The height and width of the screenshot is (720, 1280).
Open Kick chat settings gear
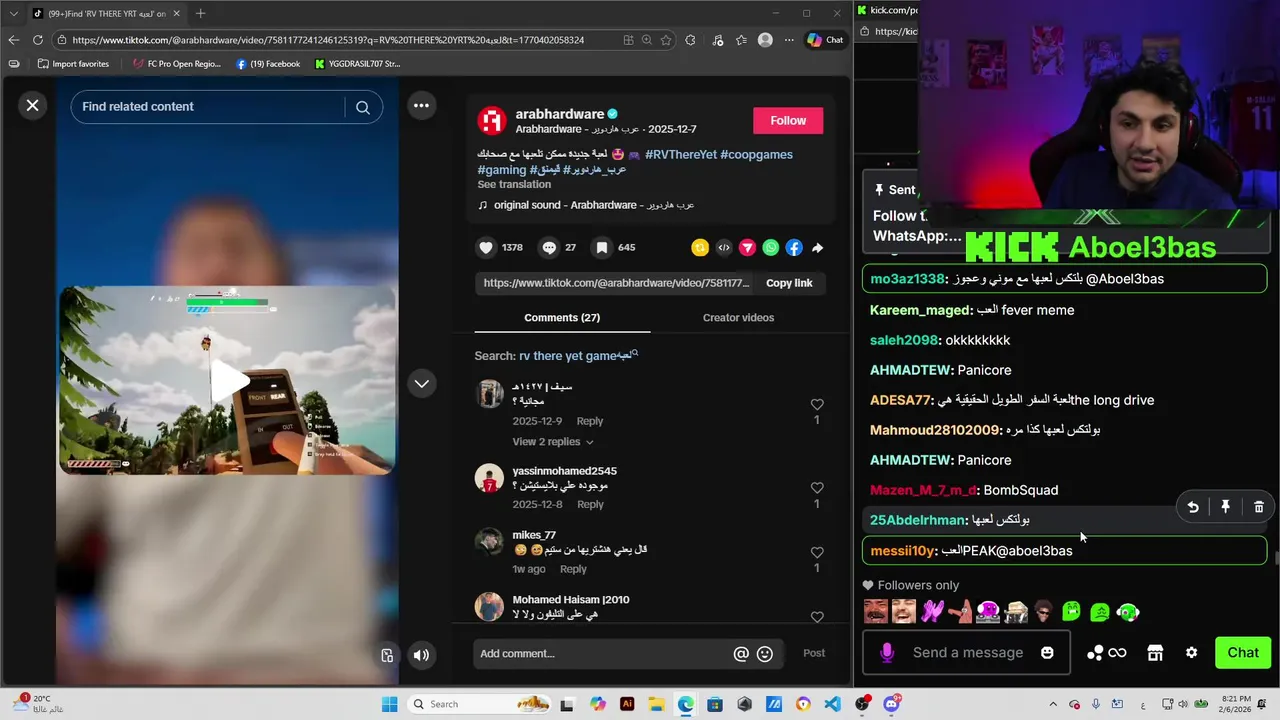point(1191,653)
